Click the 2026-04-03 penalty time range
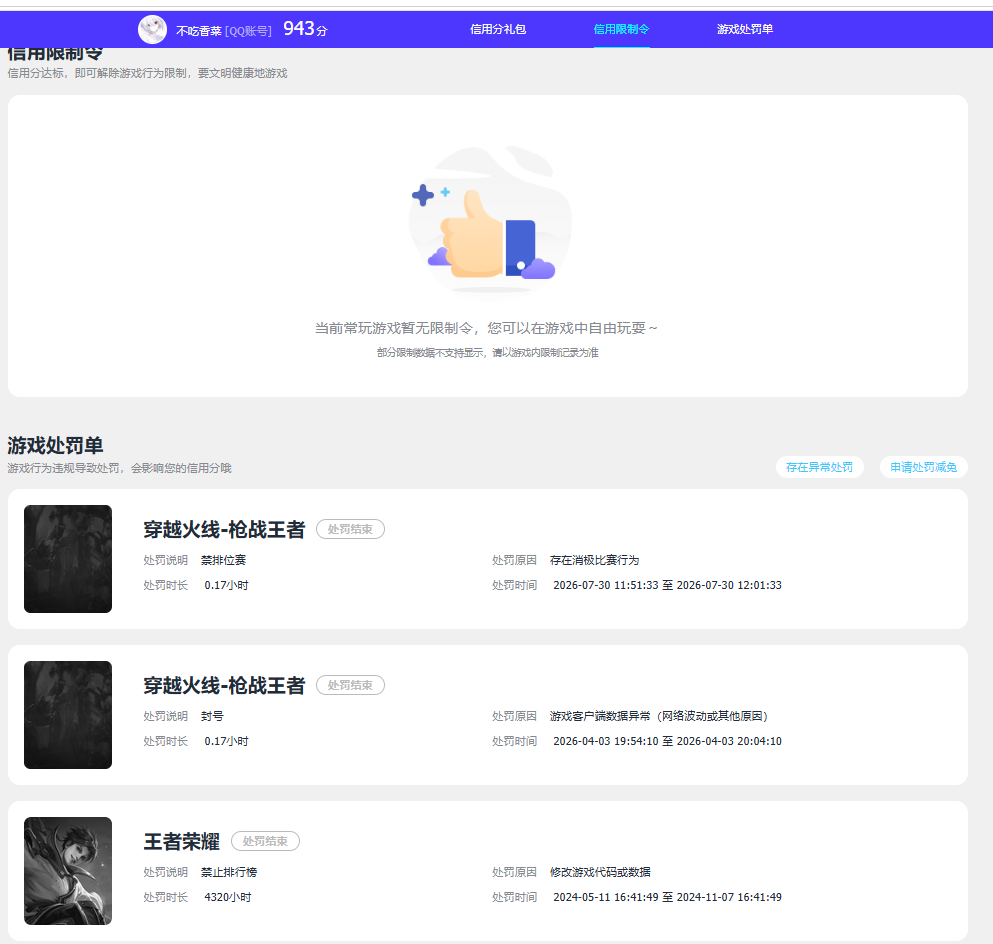The width and height of the screenshot is (993, 944). click(667, 741)
